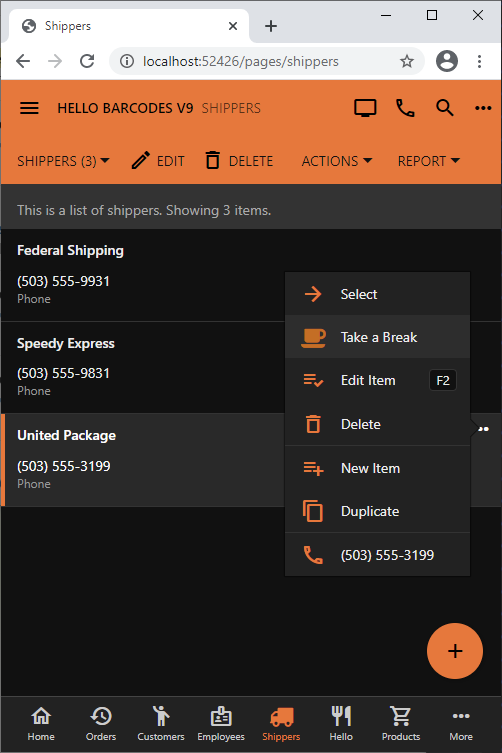Click the Delete toolbar button
502x753 pixels.
239,161
